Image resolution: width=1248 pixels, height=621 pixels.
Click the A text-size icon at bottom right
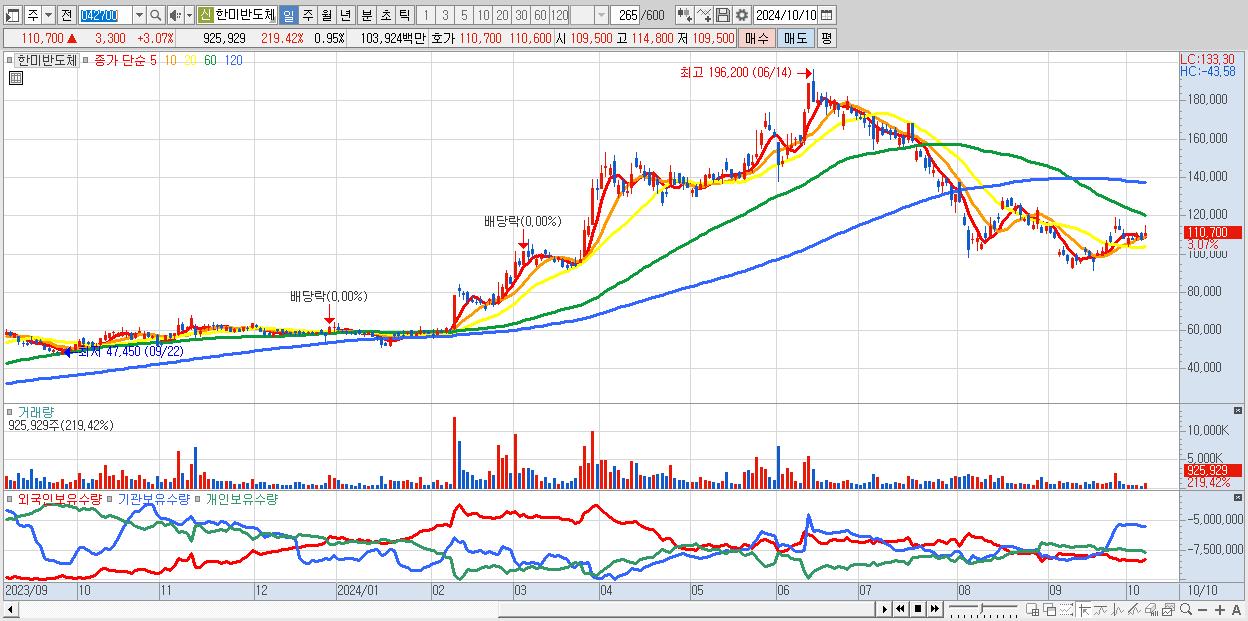click(1236, 609)
